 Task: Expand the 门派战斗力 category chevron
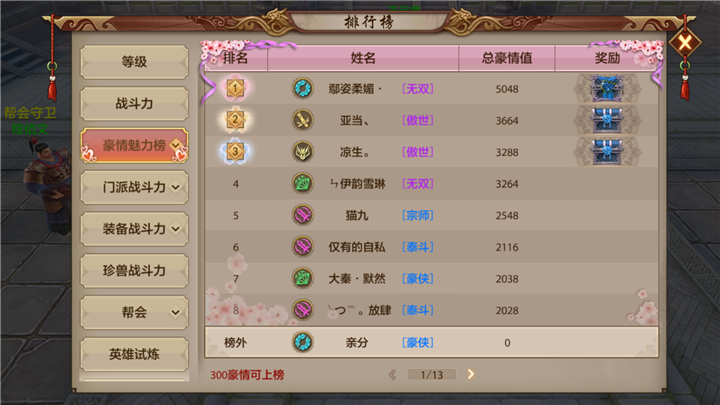tap(175, 187)
